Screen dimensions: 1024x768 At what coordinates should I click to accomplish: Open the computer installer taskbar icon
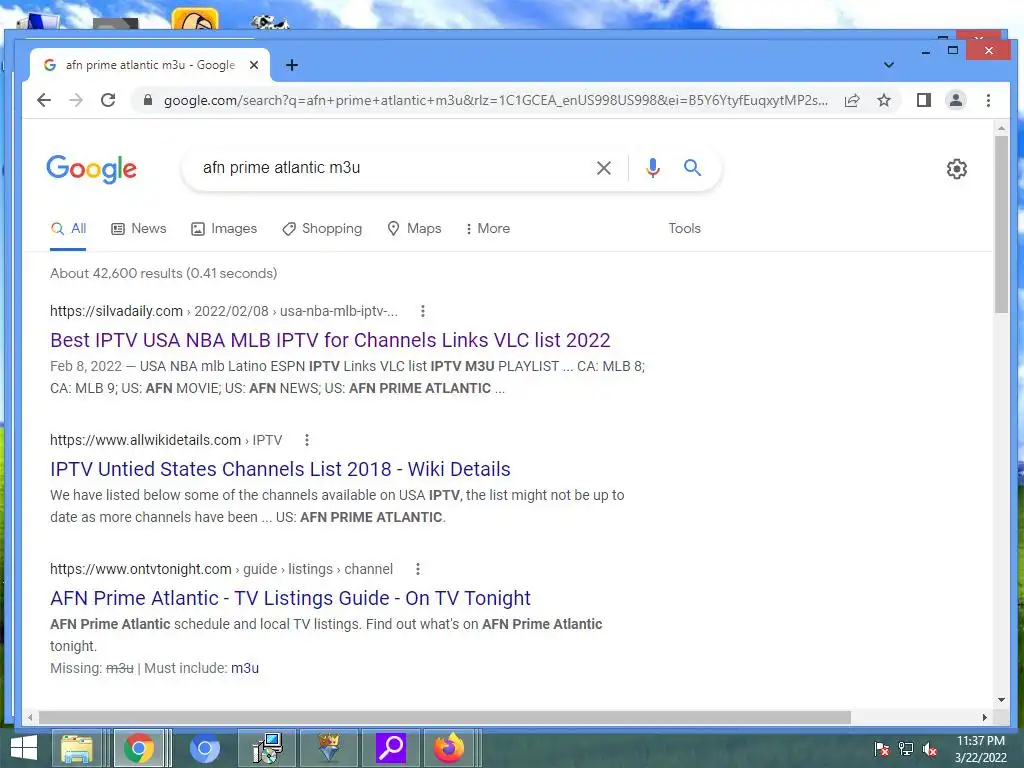click(267, 748)
